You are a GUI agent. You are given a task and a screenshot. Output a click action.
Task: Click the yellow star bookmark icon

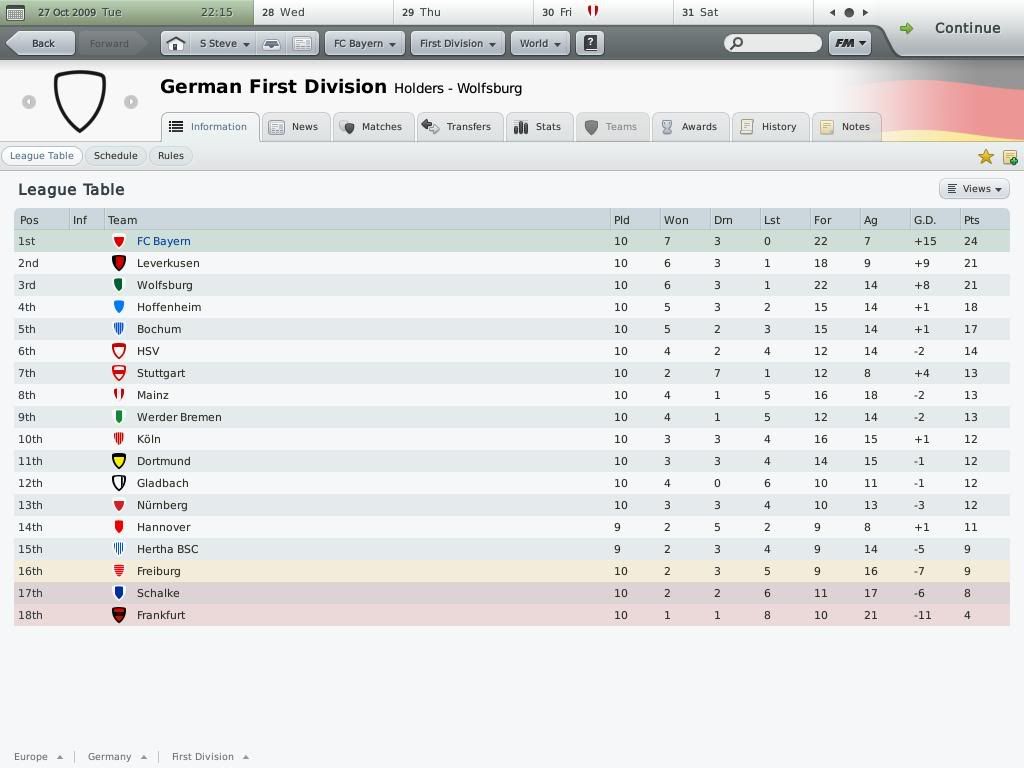click(985, 157)
